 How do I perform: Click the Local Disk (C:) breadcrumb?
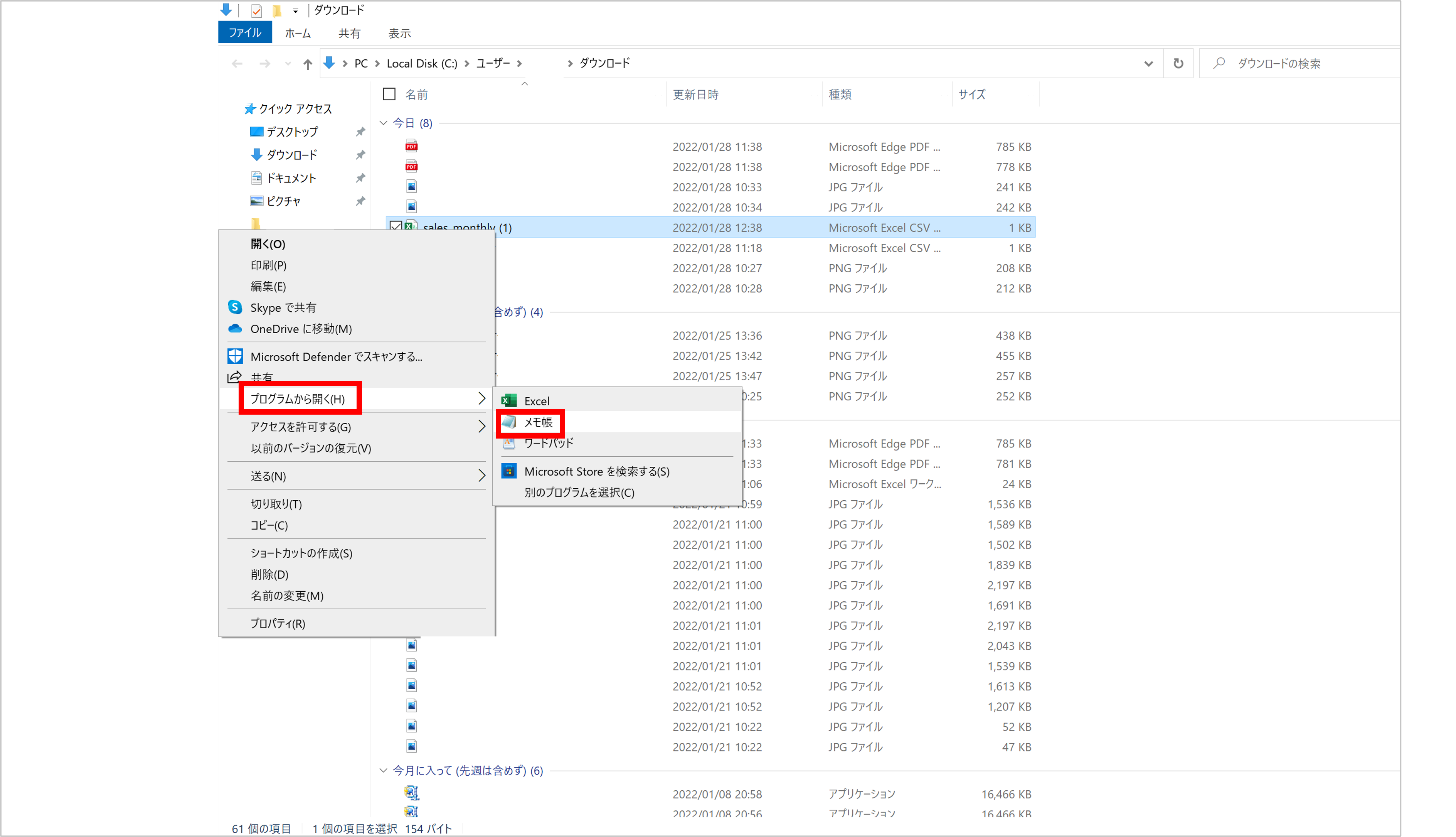point(422,63)
